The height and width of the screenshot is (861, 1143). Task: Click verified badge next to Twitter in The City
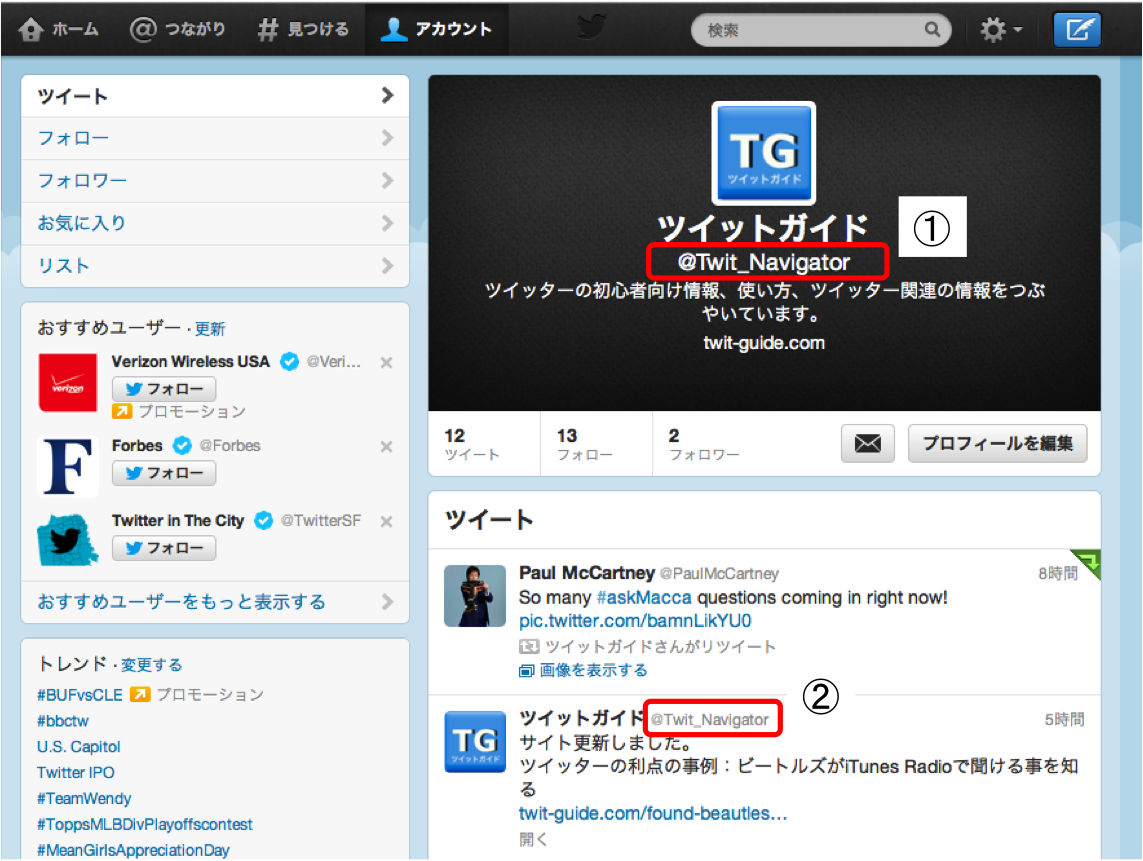263,521
